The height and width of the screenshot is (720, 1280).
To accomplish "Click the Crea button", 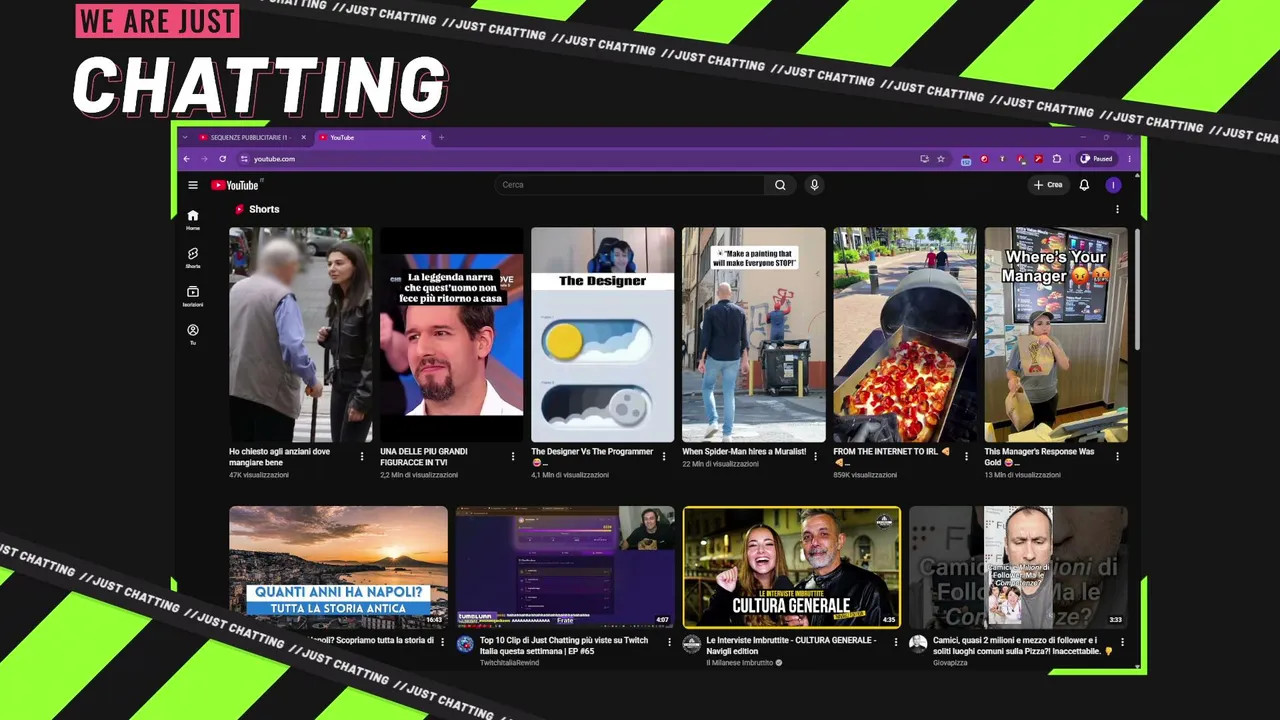I will (1048, 185).
